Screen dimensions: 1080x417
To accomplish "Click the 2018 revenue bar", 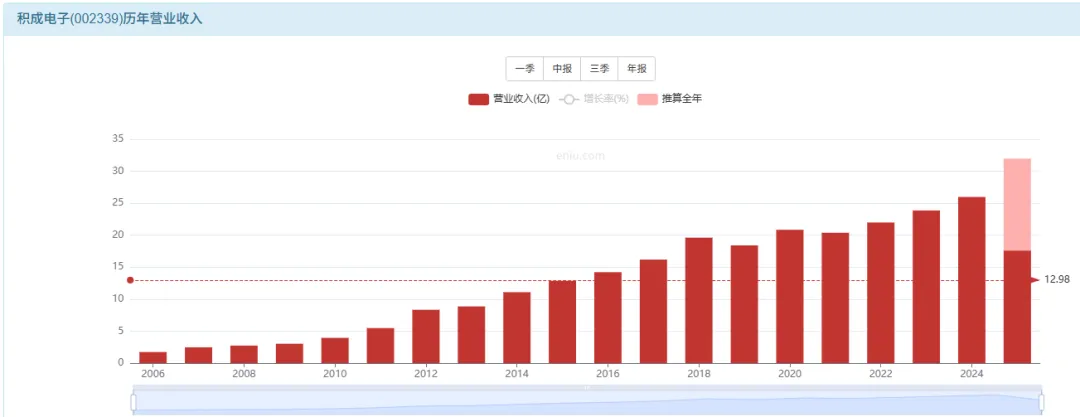I will click(698, 301).
